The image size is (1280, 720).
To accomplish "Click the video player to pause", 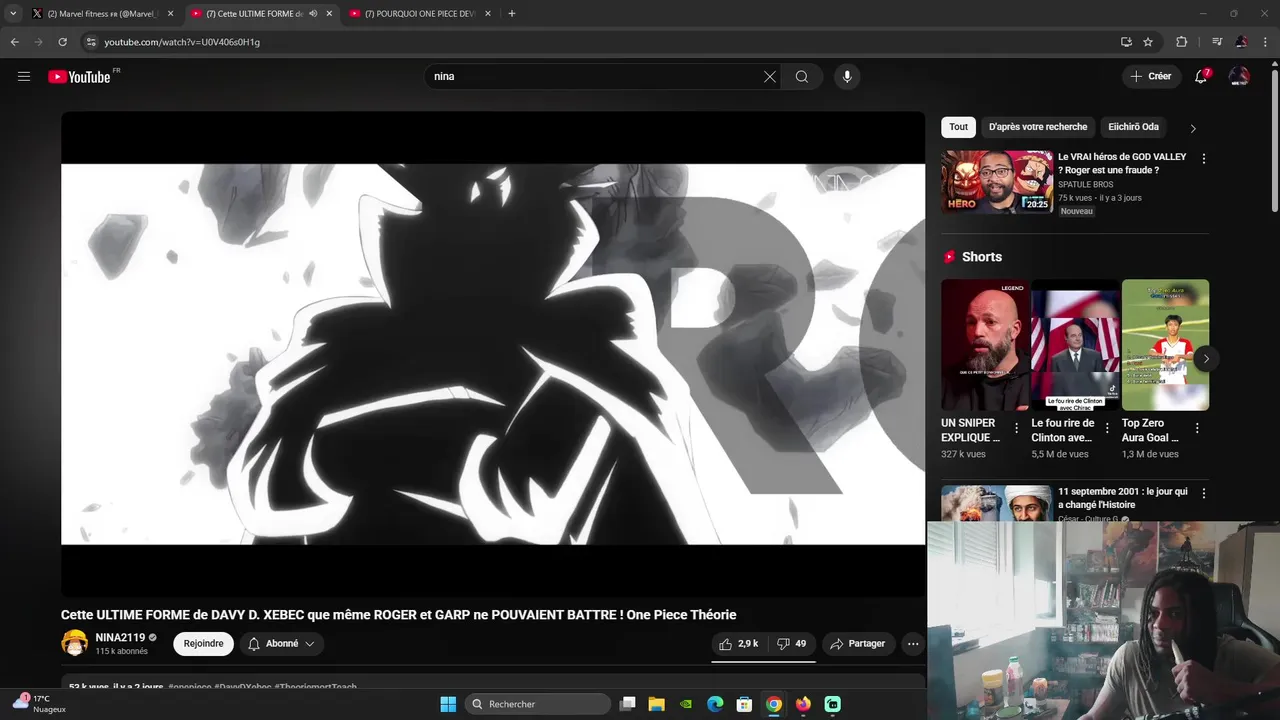I will tap(493, 354).
